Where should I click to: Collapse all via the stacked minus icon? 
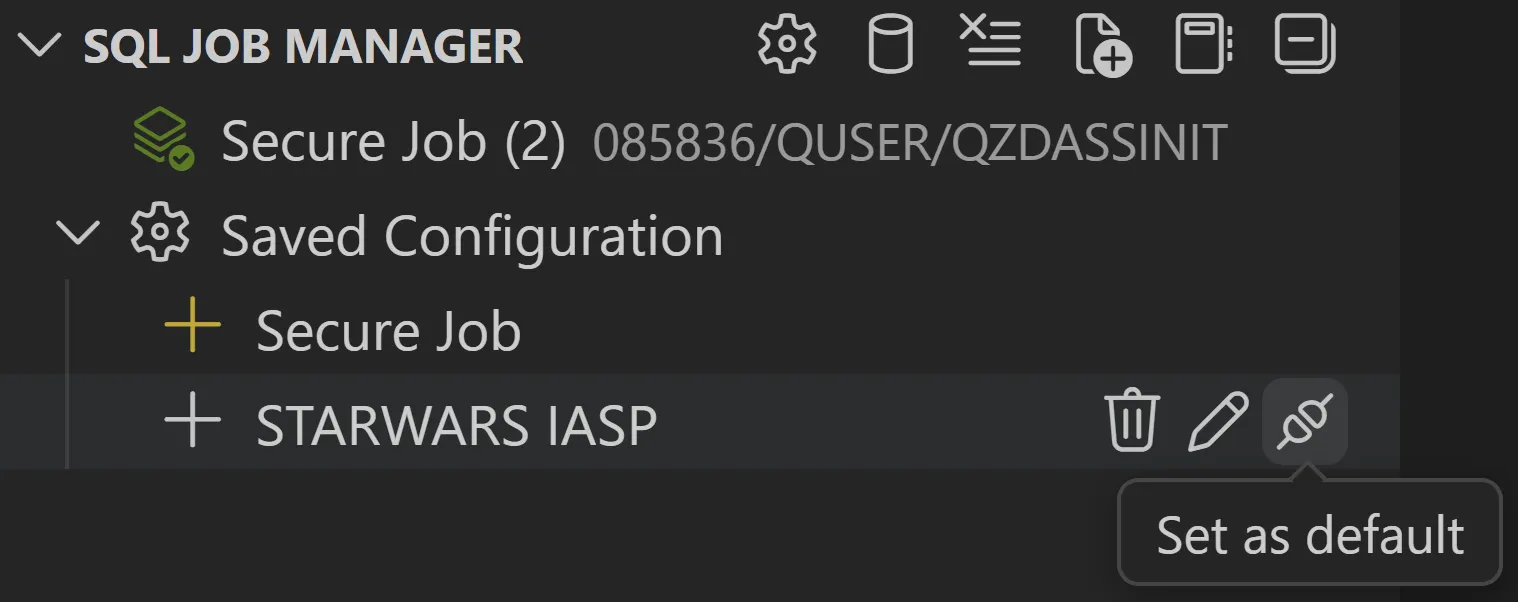tap(1305, 45)
